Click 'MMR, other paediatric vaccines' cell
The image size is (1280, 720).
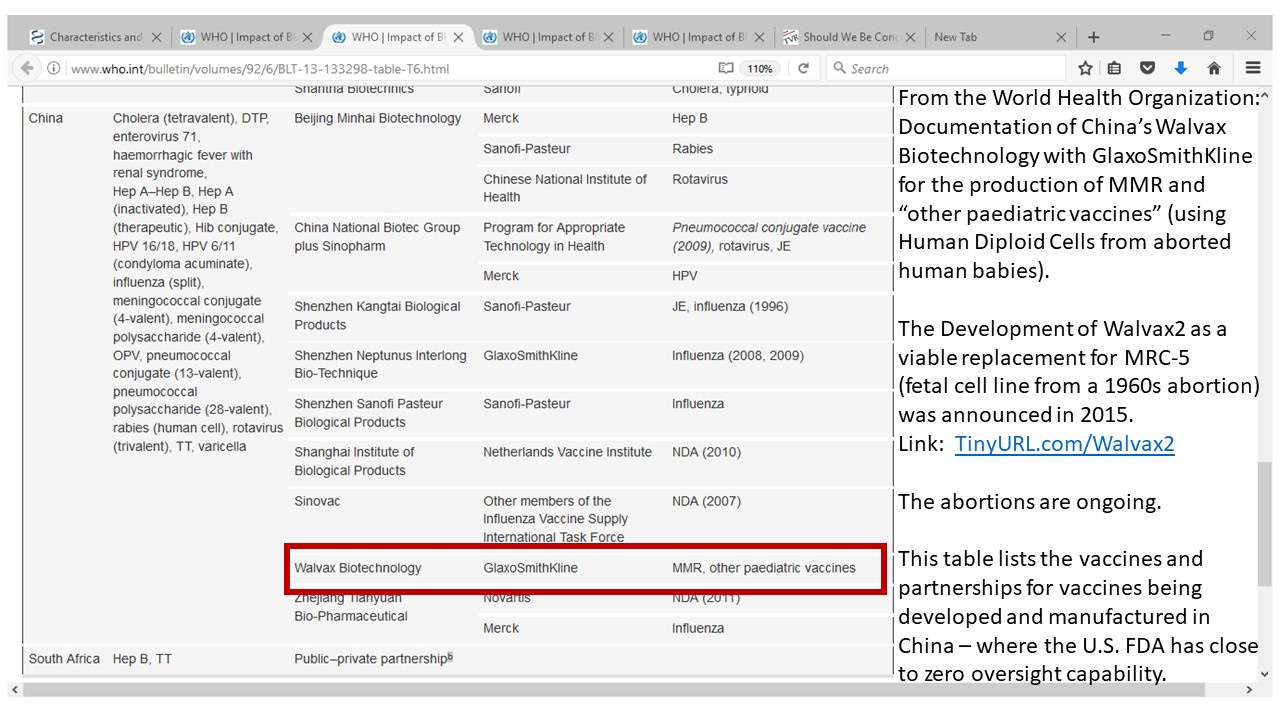764,568
